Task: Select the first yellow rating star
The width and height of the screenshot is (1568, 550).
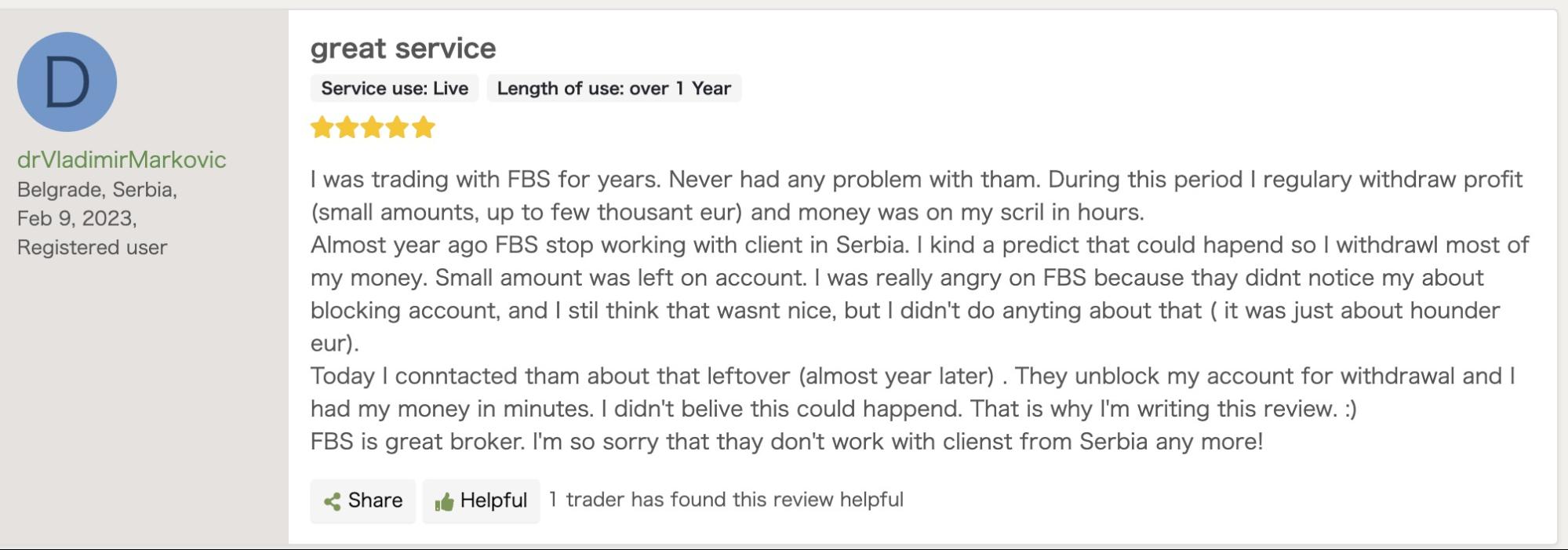Action: click(322, 127)
